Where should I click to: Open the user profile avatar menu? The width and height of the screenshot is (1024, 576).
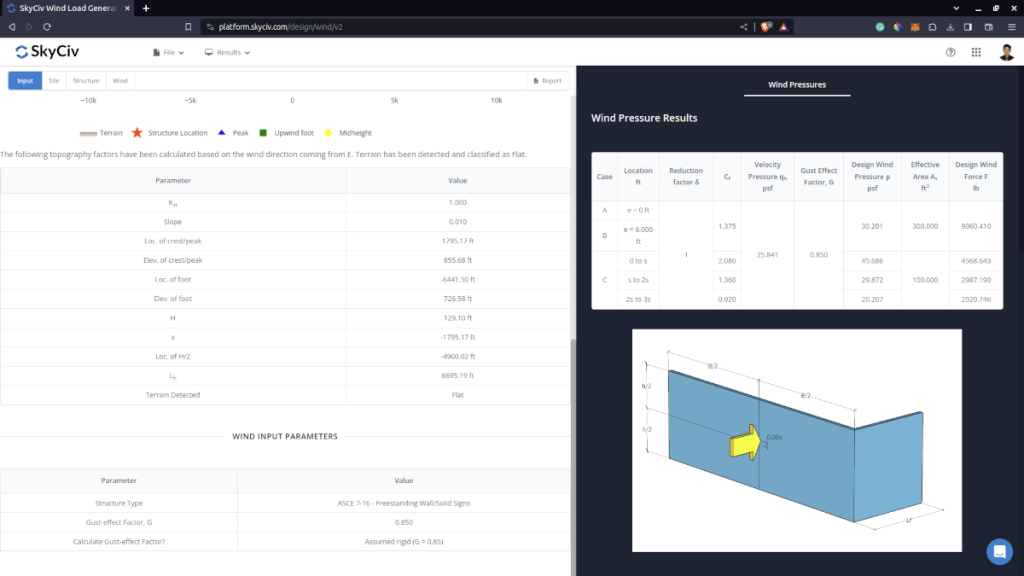coord(1006,52)
